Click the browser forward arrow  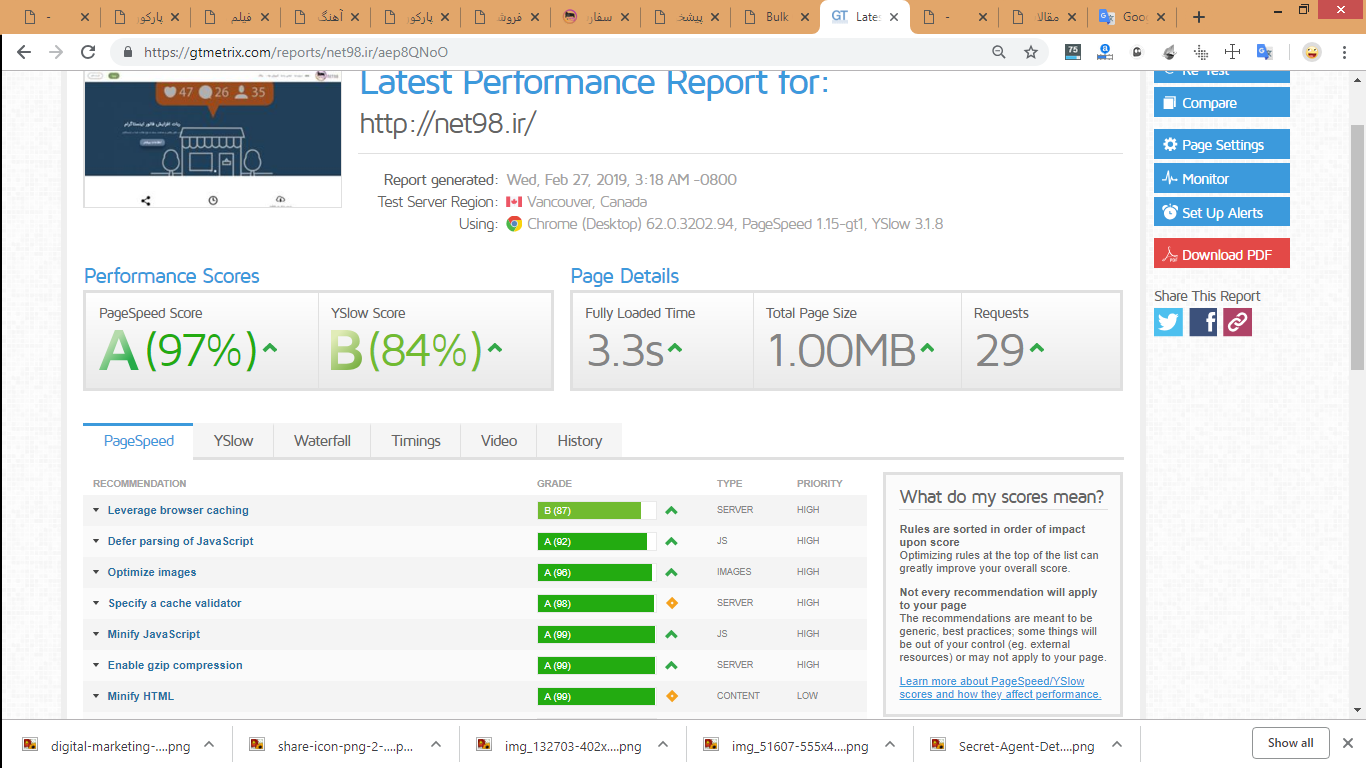pyautogui.click(x=56, y=52)
